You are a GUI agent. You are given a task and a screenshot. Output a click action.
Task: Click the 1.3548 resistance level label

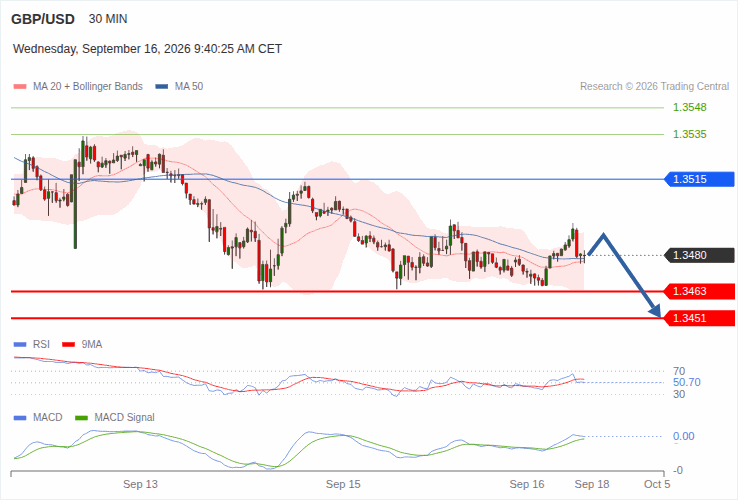point(690,107)
